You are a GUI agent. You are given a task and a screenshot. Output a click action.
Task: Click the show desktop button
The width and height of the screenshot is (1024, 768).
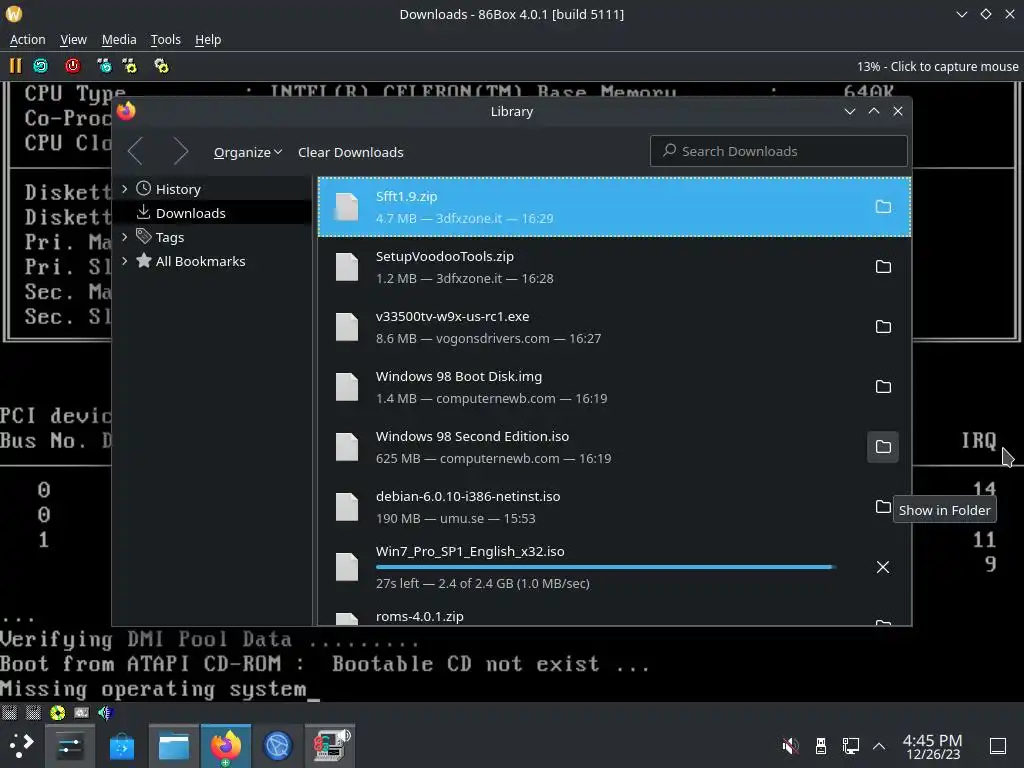pos(998,746)
